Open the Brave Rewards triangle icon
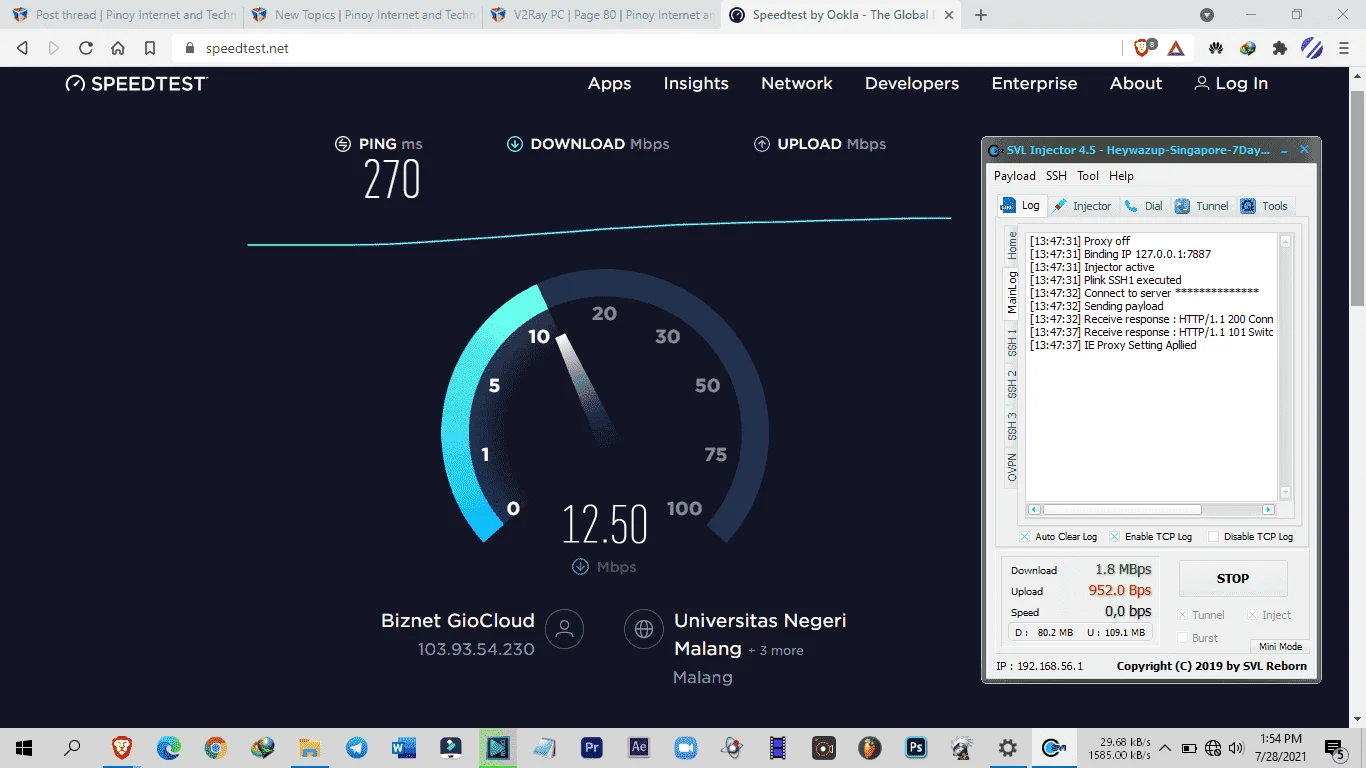 1176,48
